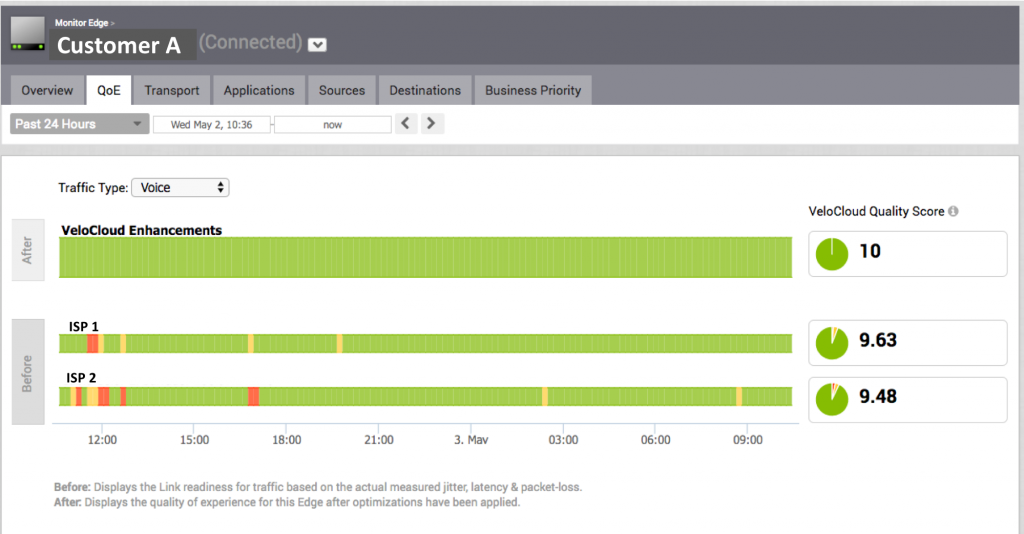The height and width of the screenshot is (534, 1024).
Task: Expand the Past 24 Hours time range dropdown
Action: click(80, 124)
